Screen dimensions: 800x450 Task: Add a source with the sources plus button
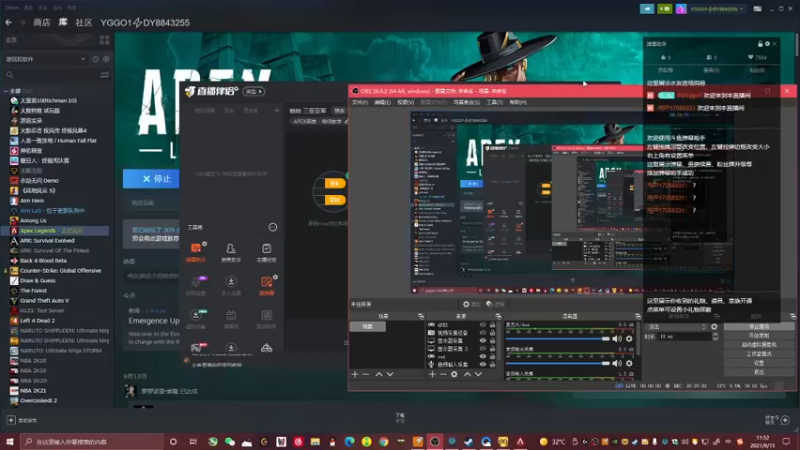tap(432, 374)
